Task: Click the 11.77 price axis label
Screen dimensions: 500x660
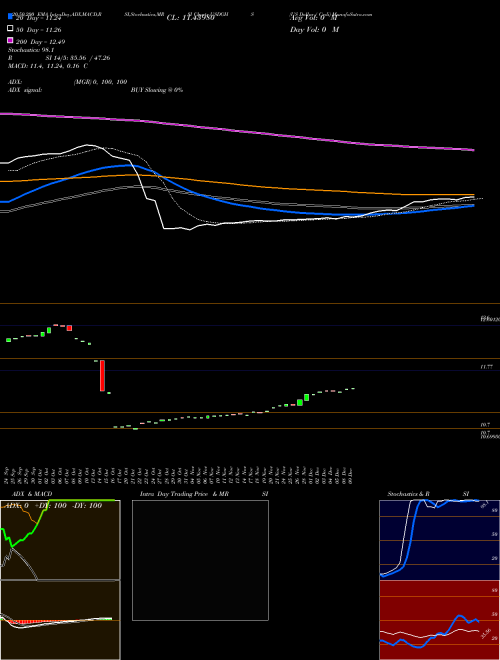Action: (487, 367)
